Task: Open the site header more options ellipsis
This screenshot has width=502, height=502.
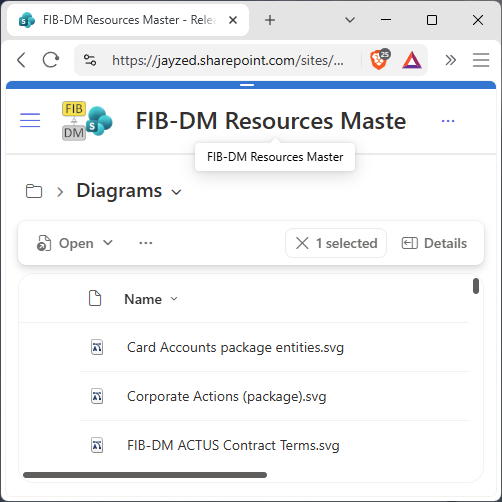Action: [448, 121]
